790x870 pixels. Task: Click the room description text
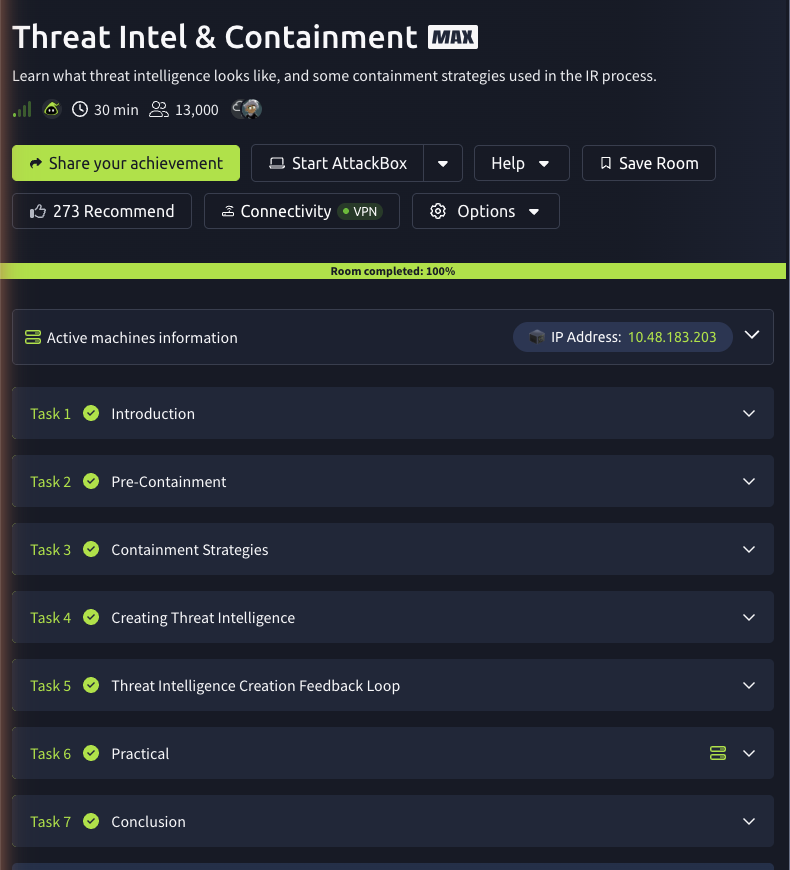point(335,76)
